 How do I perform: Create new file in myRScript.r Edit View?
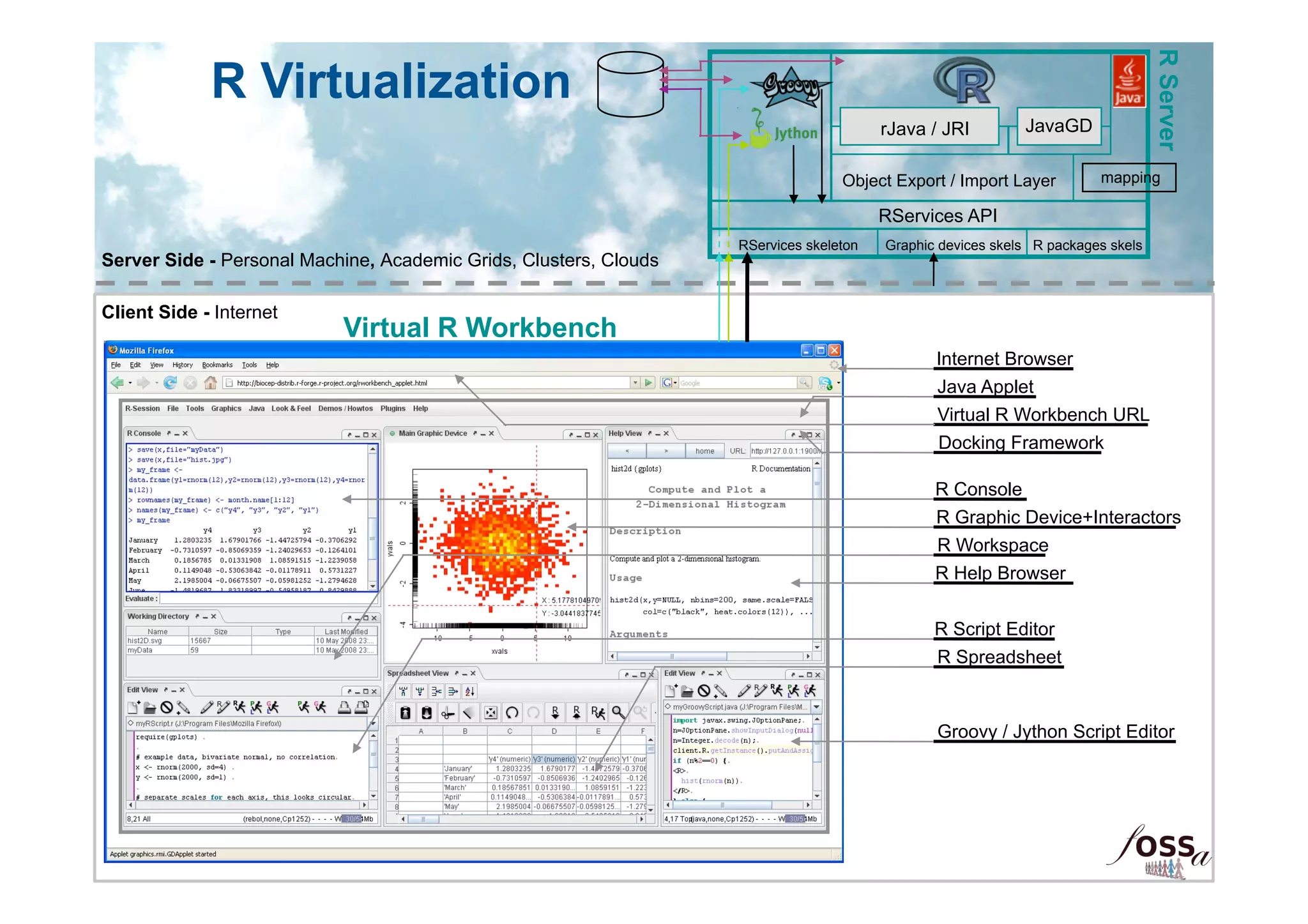pyautogui.click(x=133, y=708)
